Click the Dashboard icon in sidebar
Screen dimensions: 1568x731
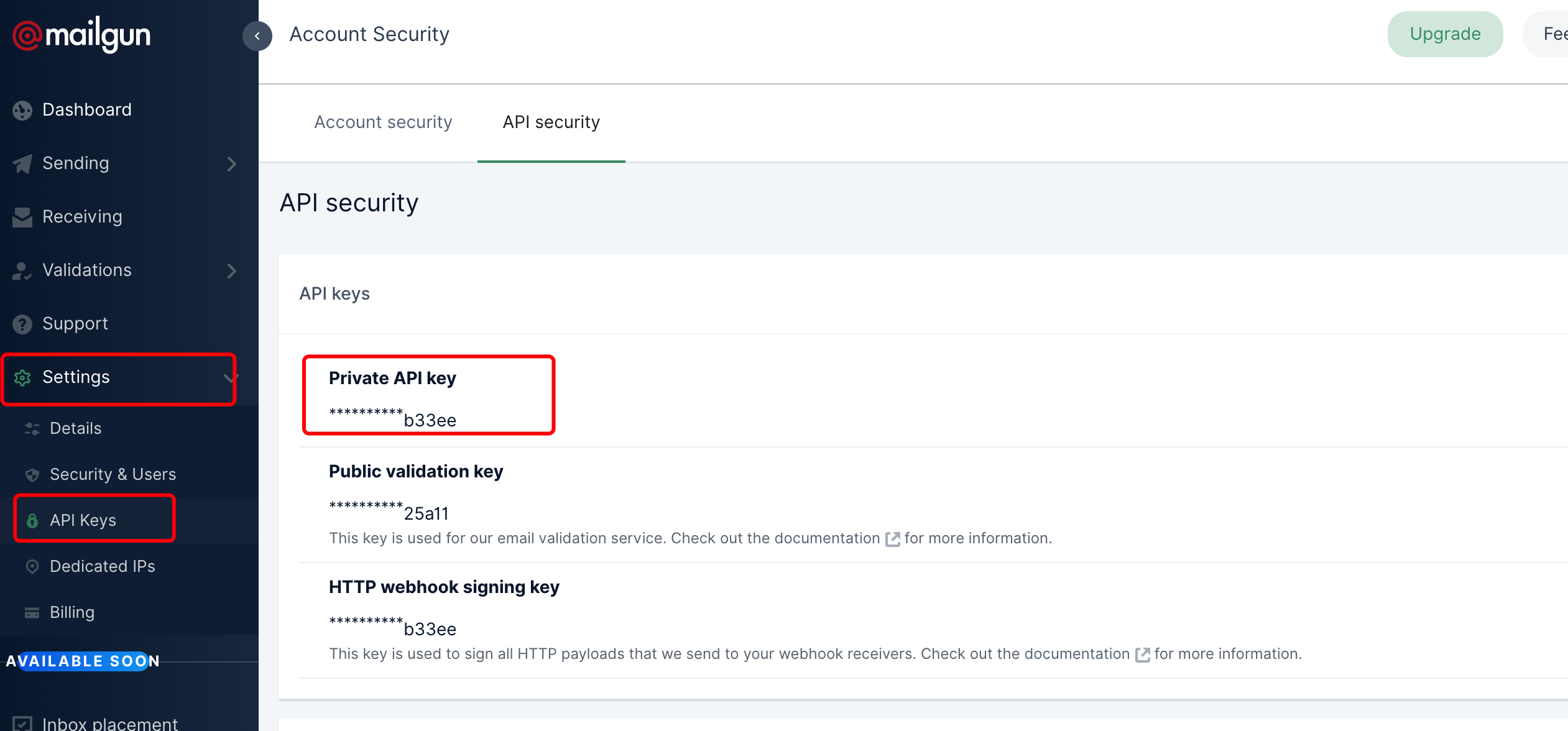(22, 111)
